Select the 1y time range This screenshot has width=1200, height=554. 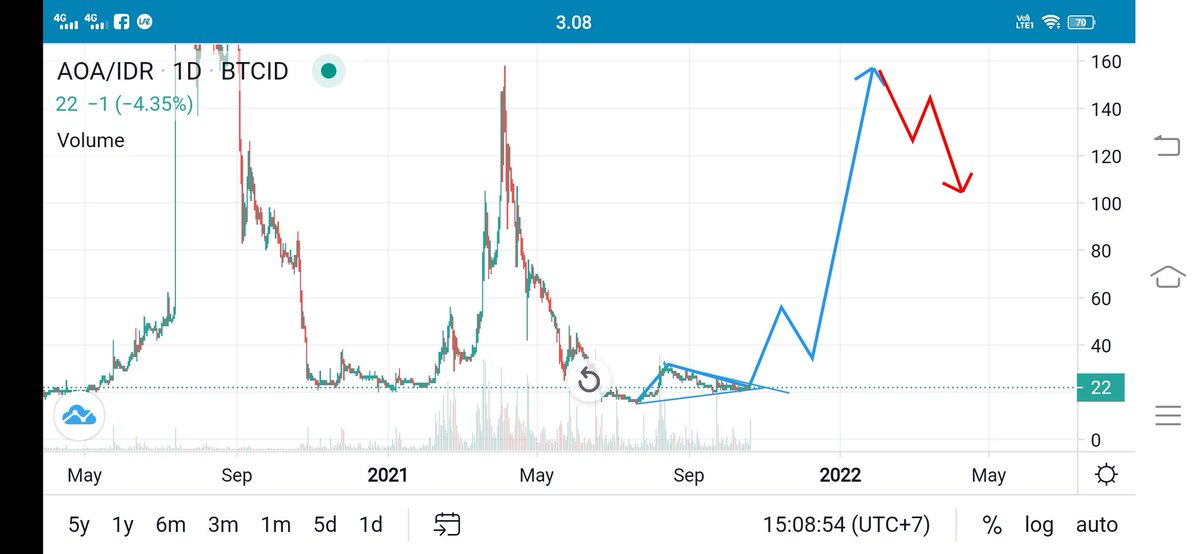click(x=123, y=524)
